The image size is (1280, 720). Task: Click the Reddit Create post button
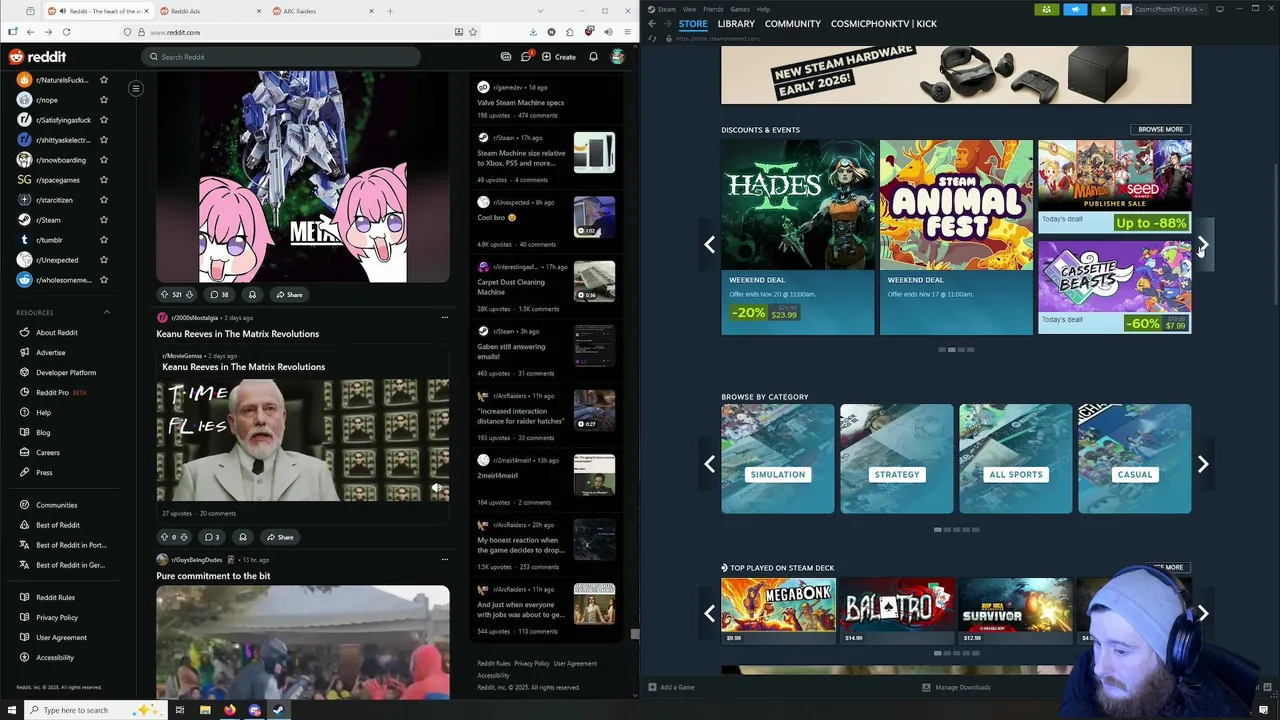pyautogui.click(x=560, y=57)
